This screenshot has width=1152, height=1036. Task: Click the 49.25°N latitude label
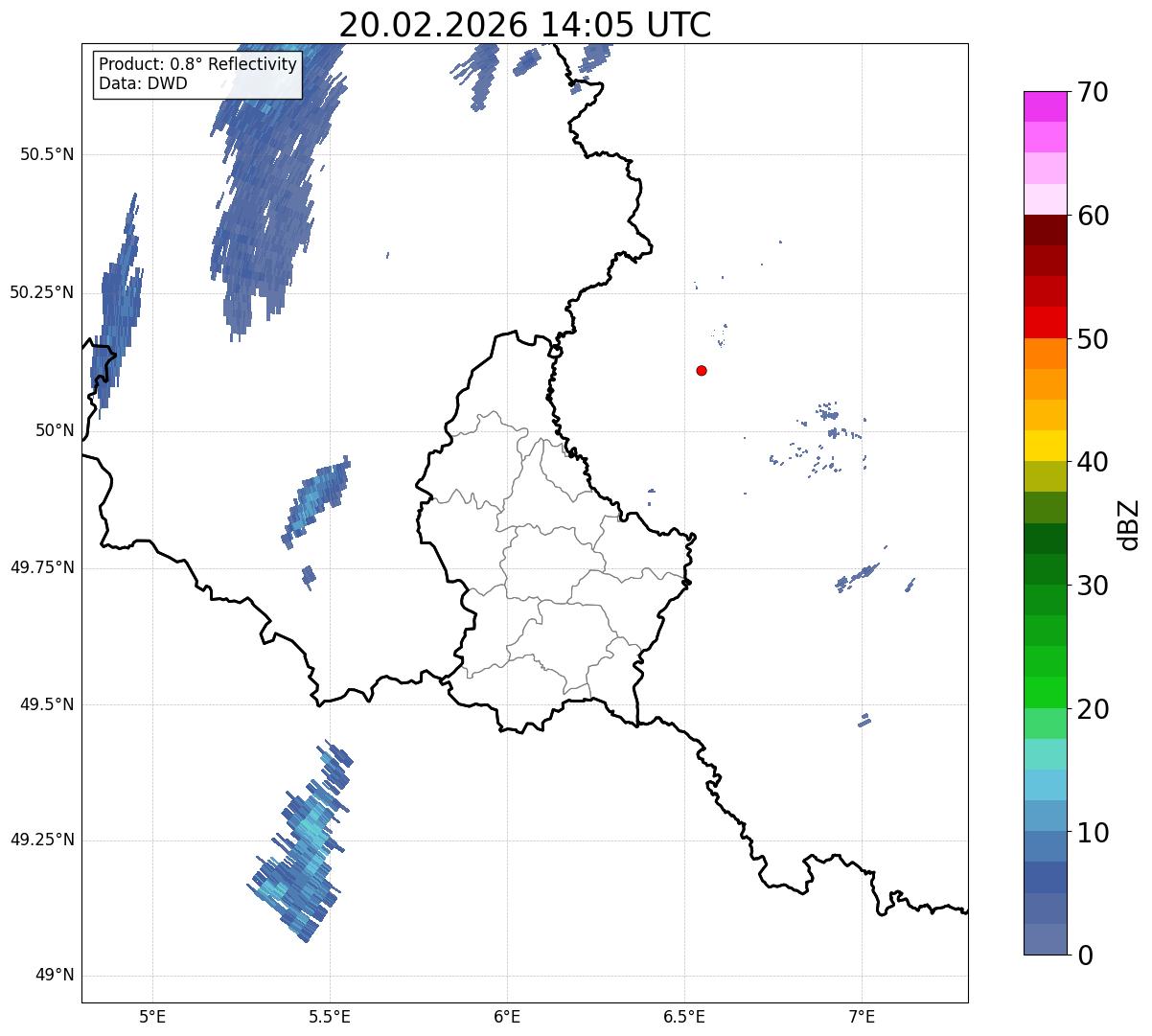[x=41, y=840]
